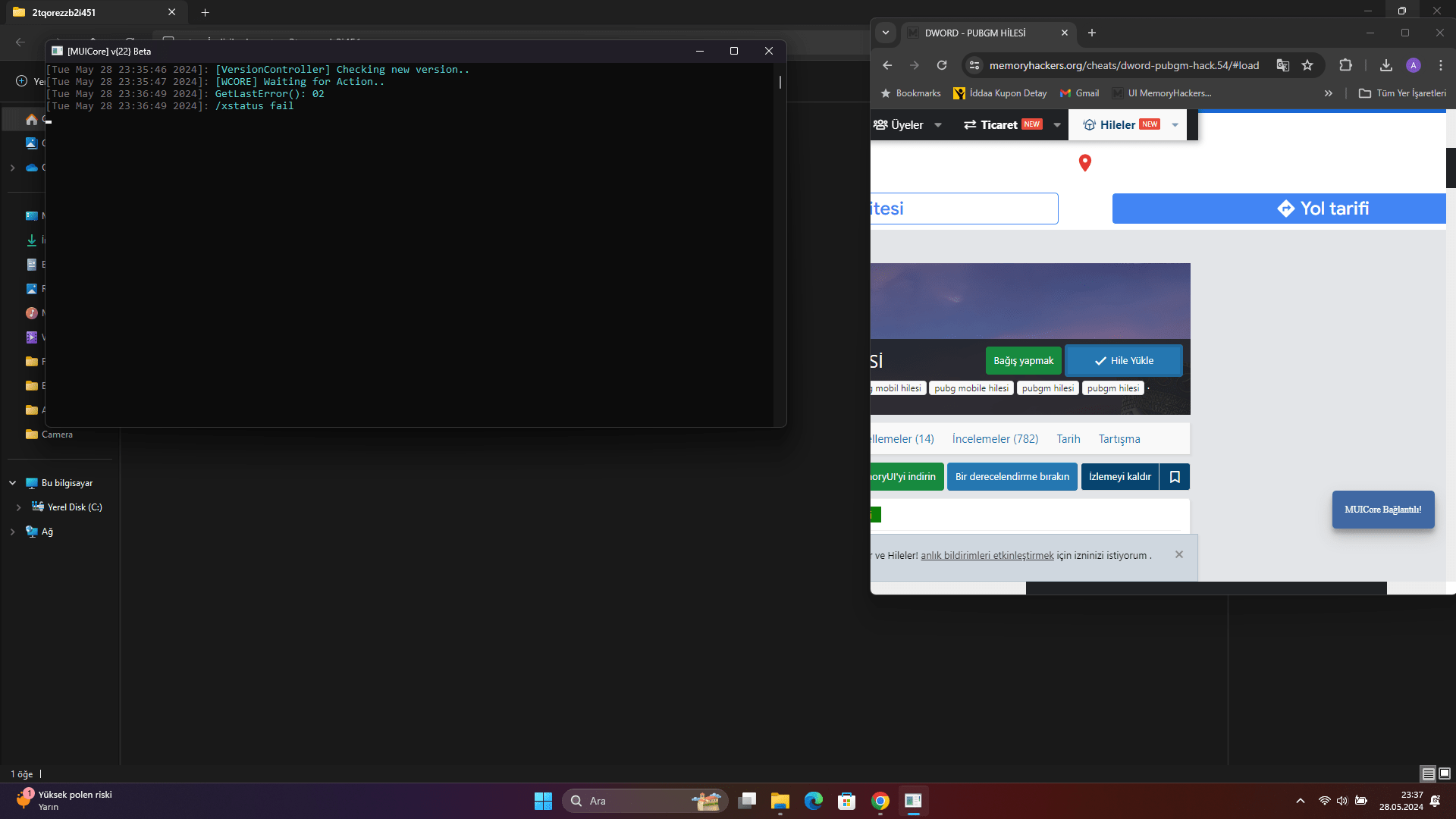Open Bookmarks bookmark folder
The image size is (1456, 819).
[911, 93]
